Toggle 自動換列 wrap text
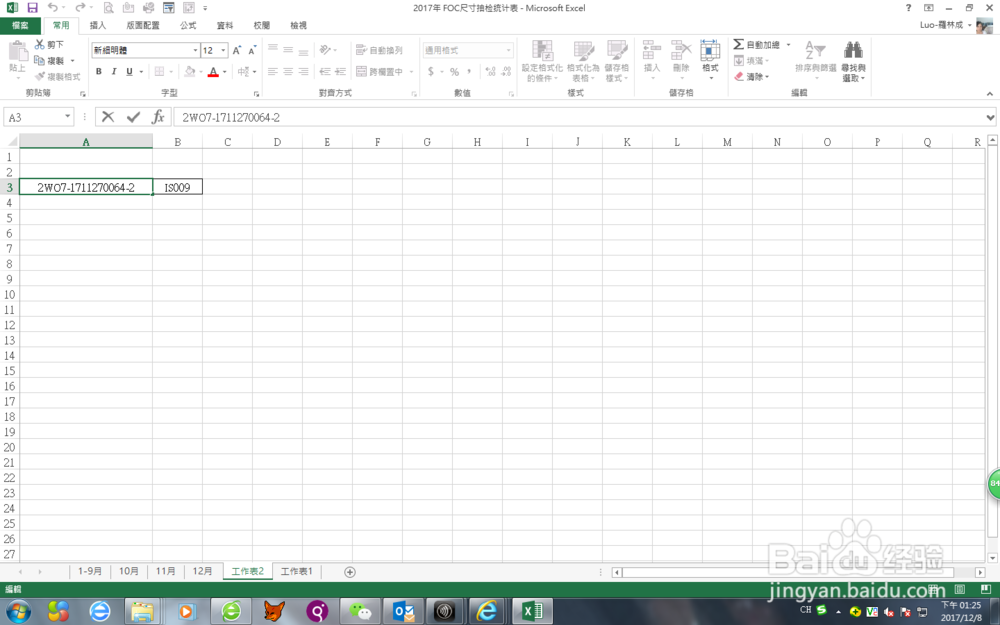Image resolution: width=1000 pixels, height=625 pixels. coord(379,50)
